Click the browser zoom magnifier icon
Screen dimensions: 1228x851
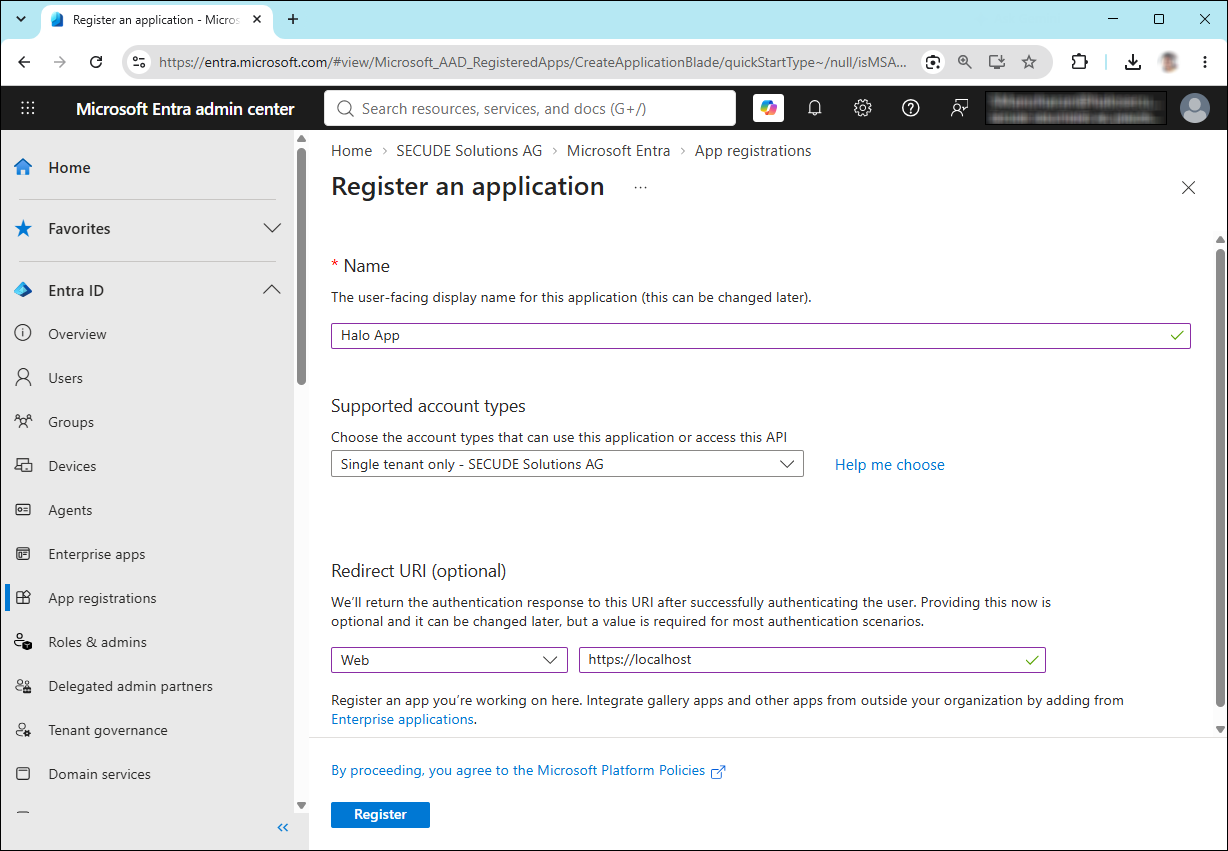[x=965, y=62]
